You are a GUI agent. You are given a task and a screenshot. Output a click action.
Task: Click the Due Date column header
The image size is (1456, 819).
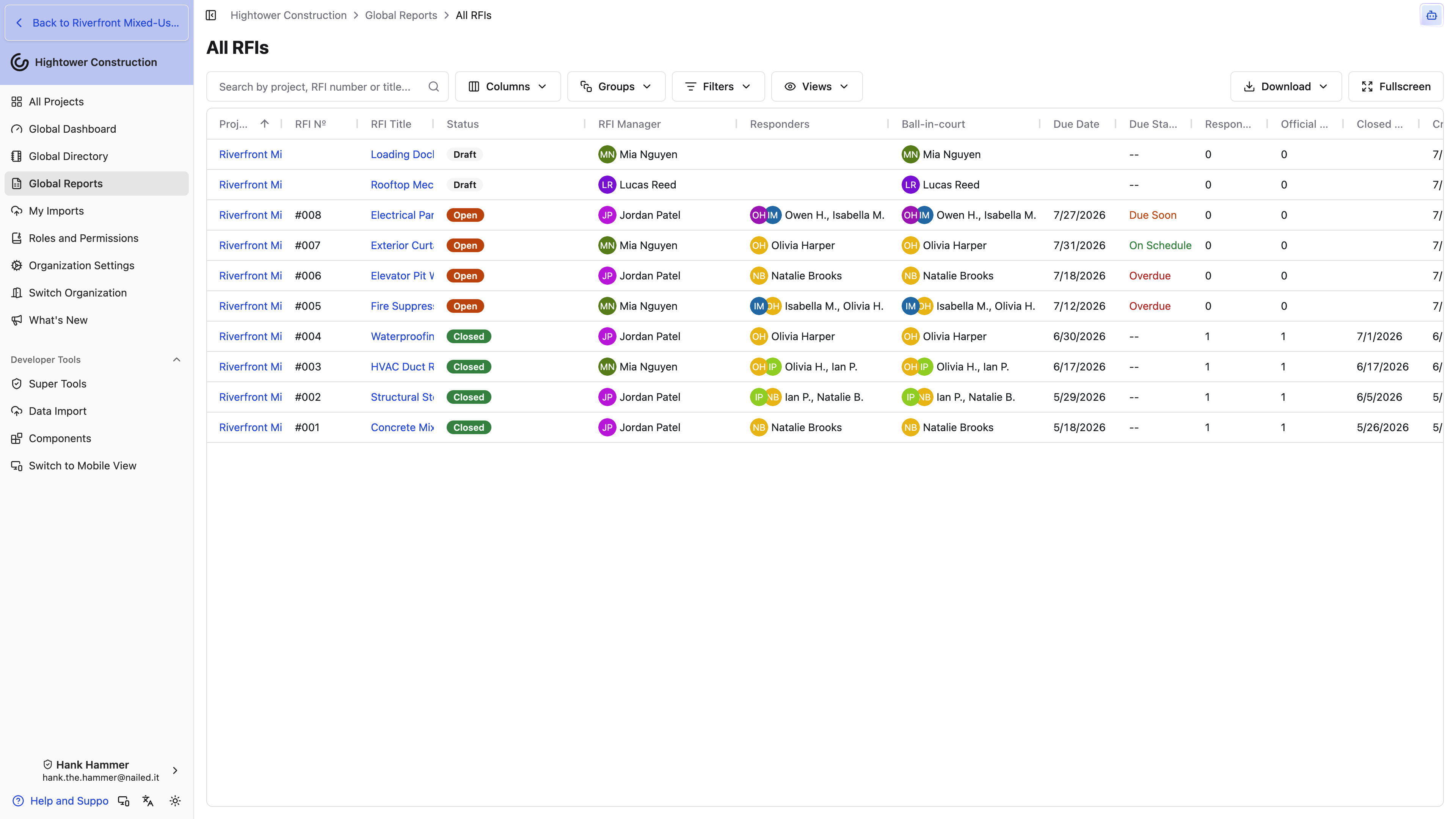[1076, 124]
